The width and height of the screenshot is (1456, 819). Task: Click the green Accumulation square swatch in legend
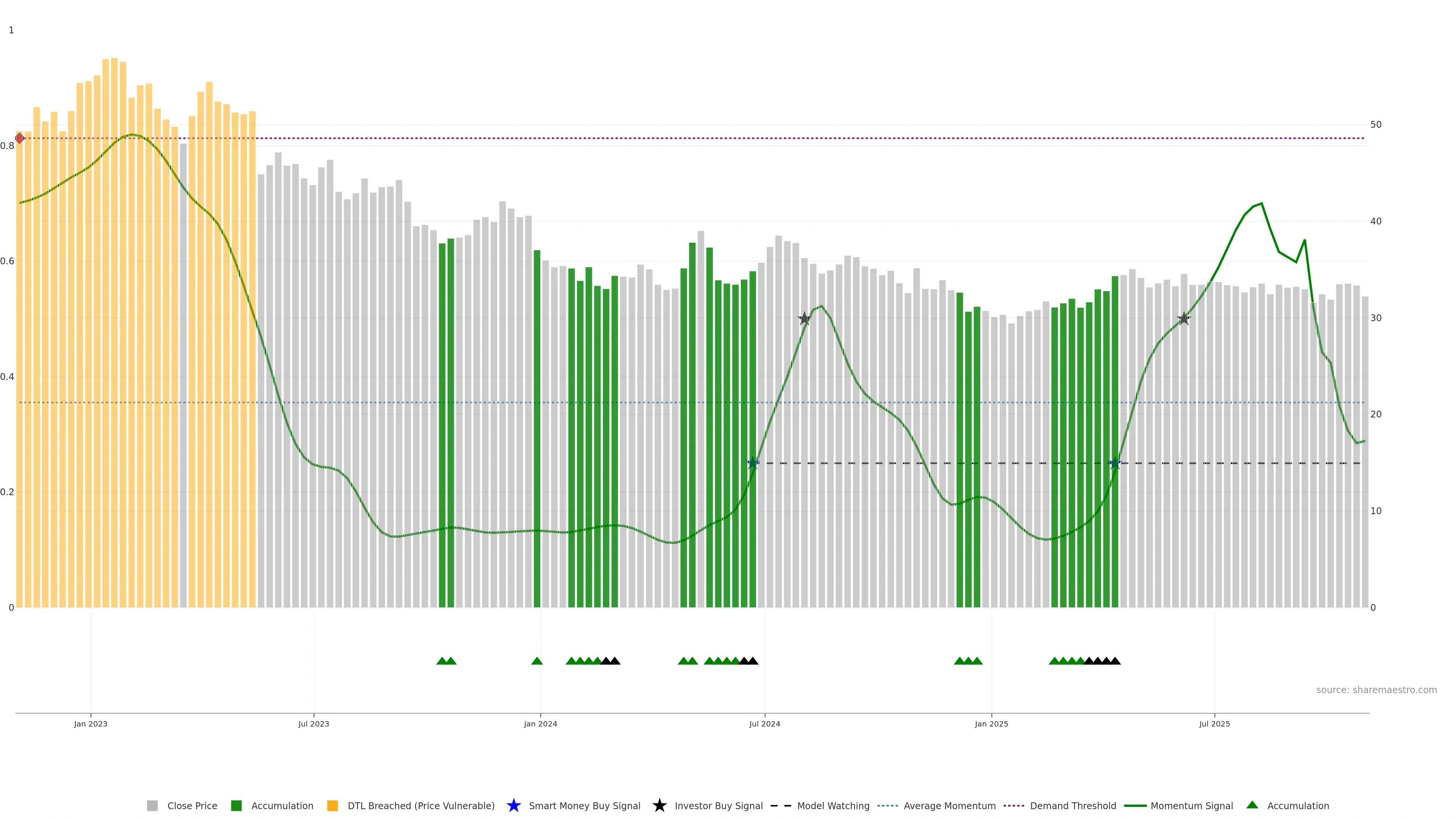pos(236,806)
